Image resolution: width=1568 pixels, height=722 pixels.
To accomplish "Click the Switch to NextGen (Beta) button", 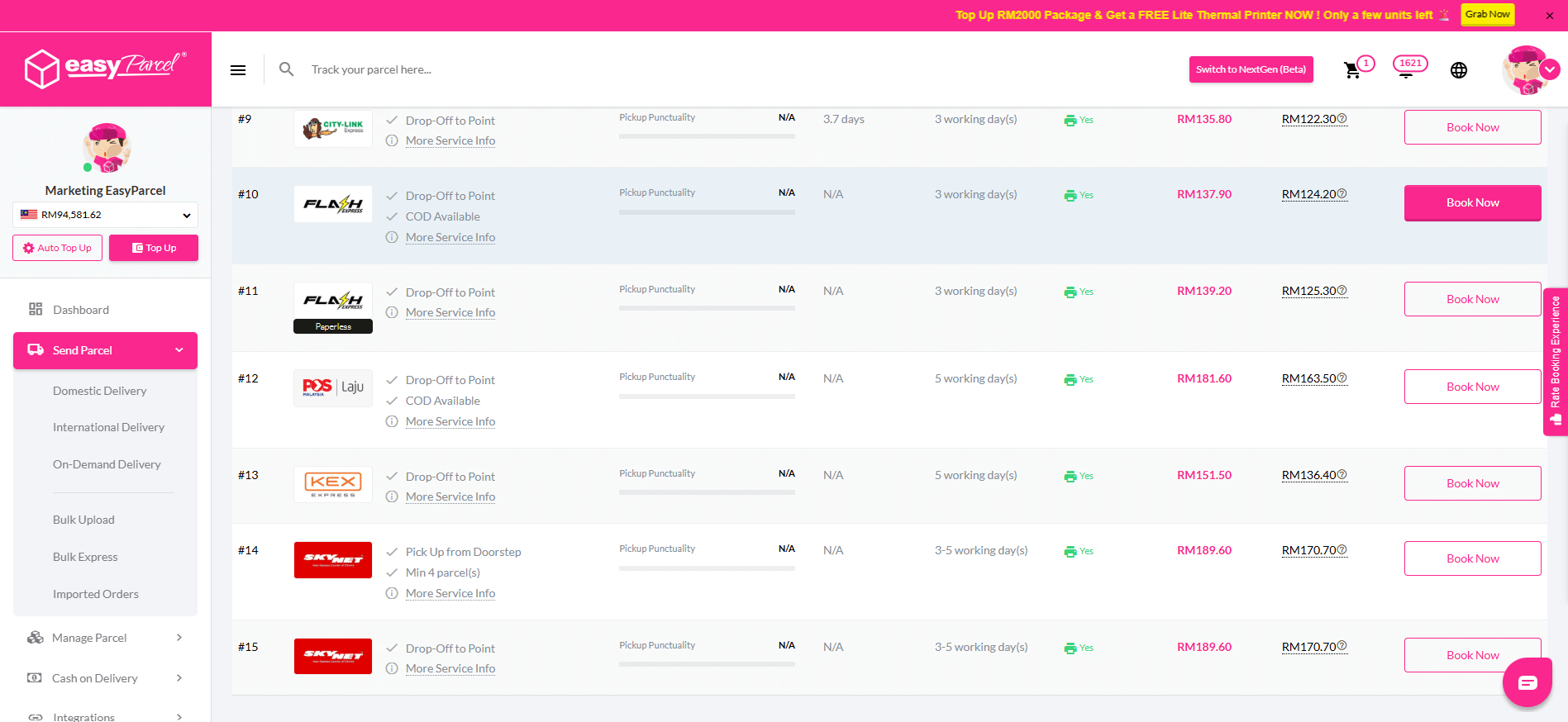I will tap(1251, 69).
